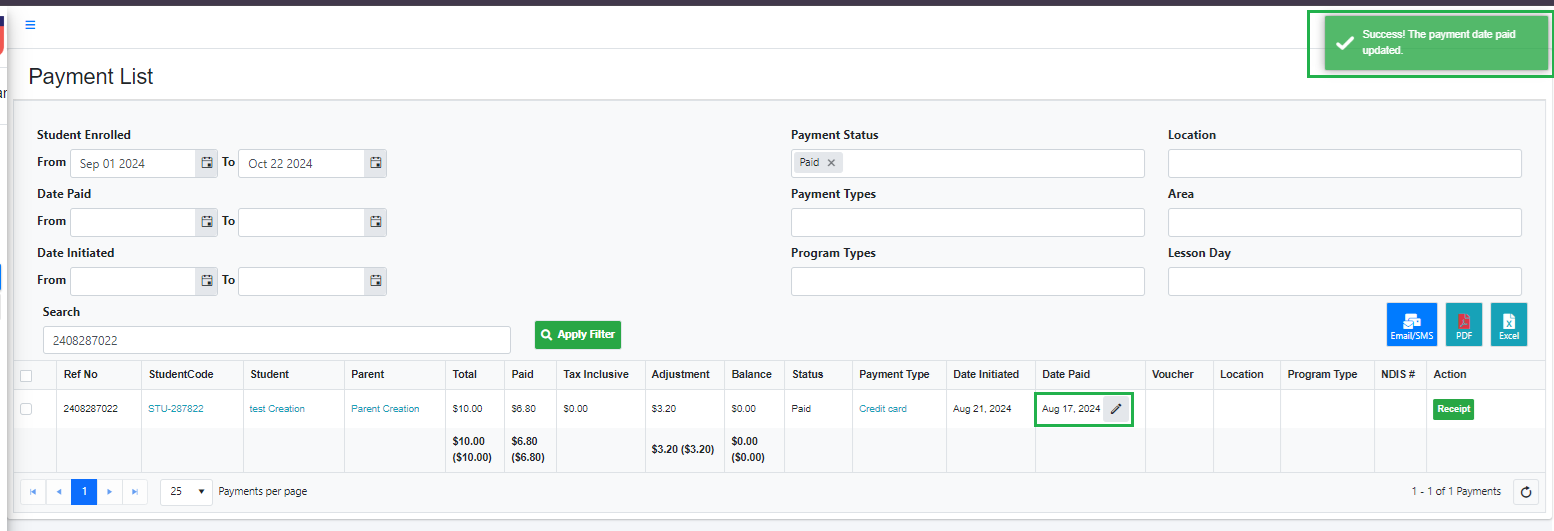The image size is (1554, 531).
Task: Open the Lesson Day selection box
Action: click(1344, 281)
